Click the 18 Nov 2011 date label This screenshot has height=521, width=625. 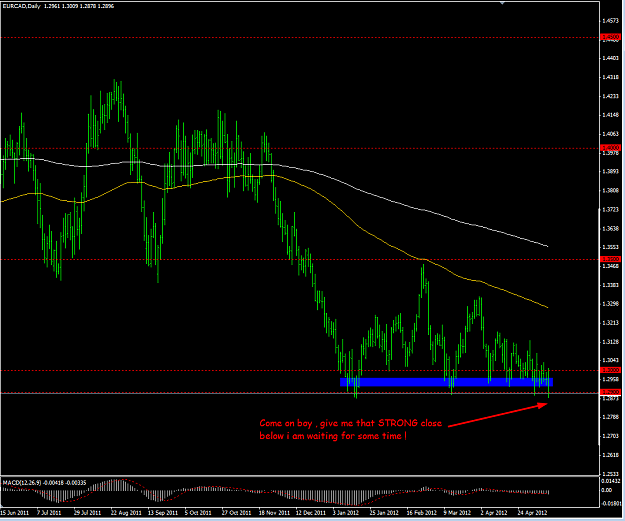pos(273,513)
